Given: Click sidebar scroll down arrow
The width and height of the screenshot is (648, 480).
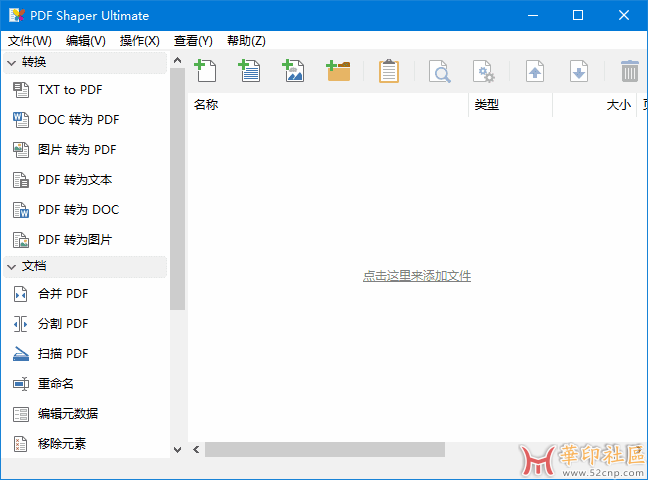Looking at the screenshot, I should pos(178,450).
